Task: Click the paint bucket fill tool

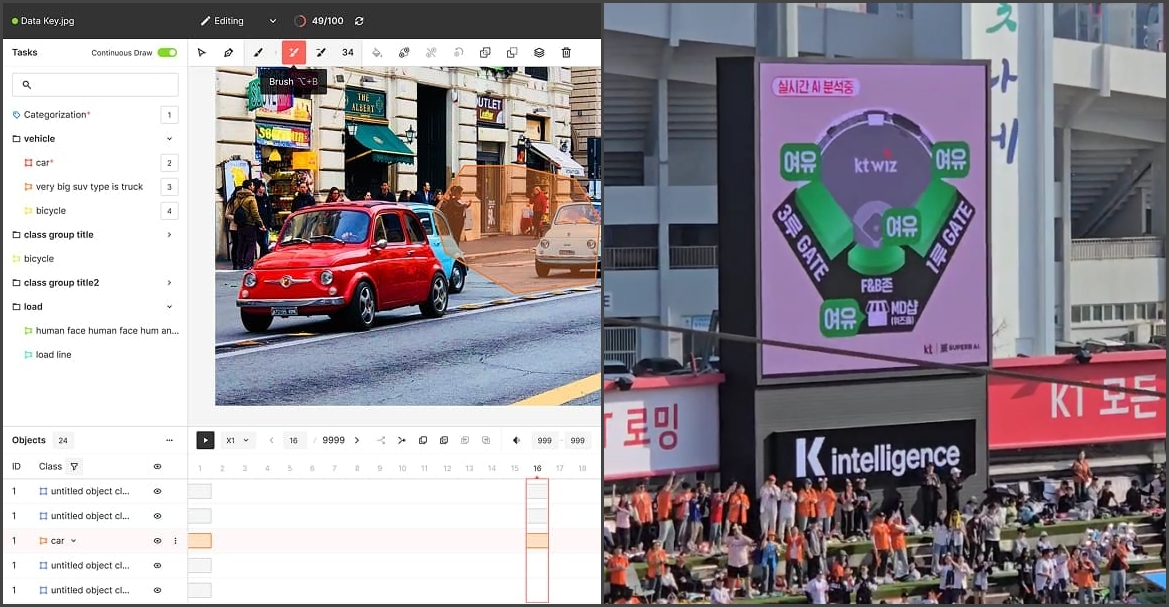Action: 377,53
